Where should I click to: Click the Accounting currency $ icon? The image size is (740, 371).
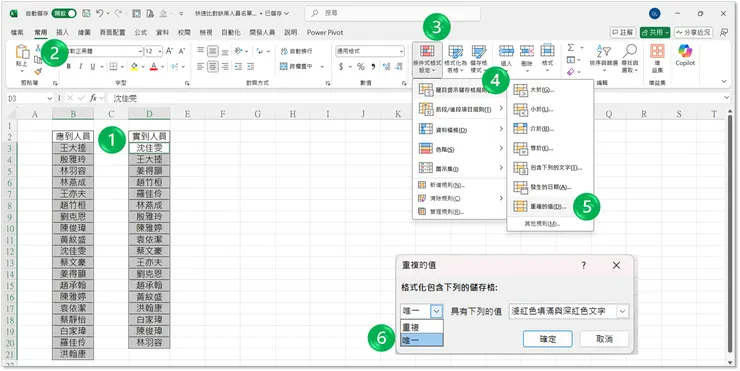(341, 67)
